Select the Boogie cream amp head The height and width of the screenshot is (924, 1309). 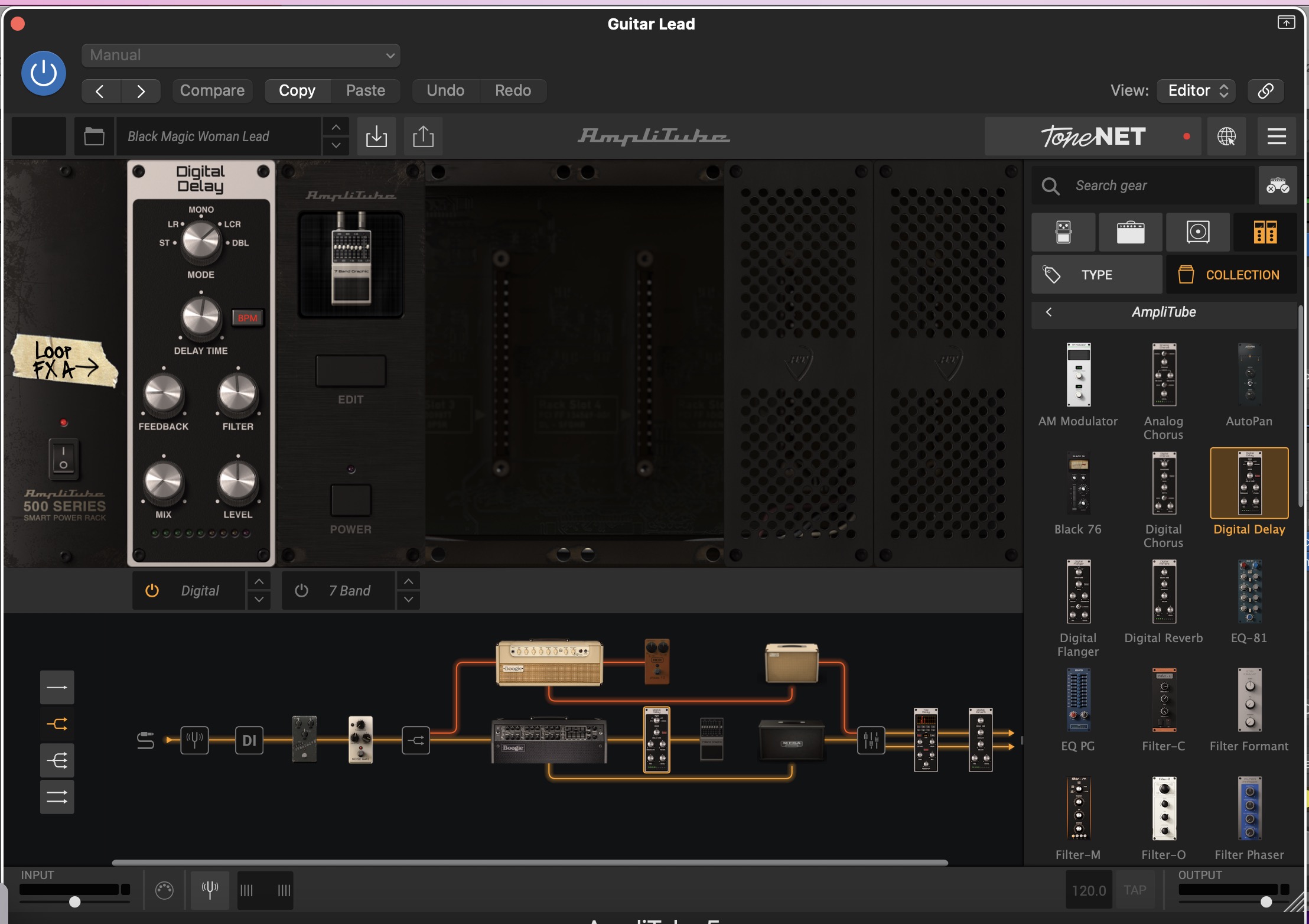click(549, 662)
